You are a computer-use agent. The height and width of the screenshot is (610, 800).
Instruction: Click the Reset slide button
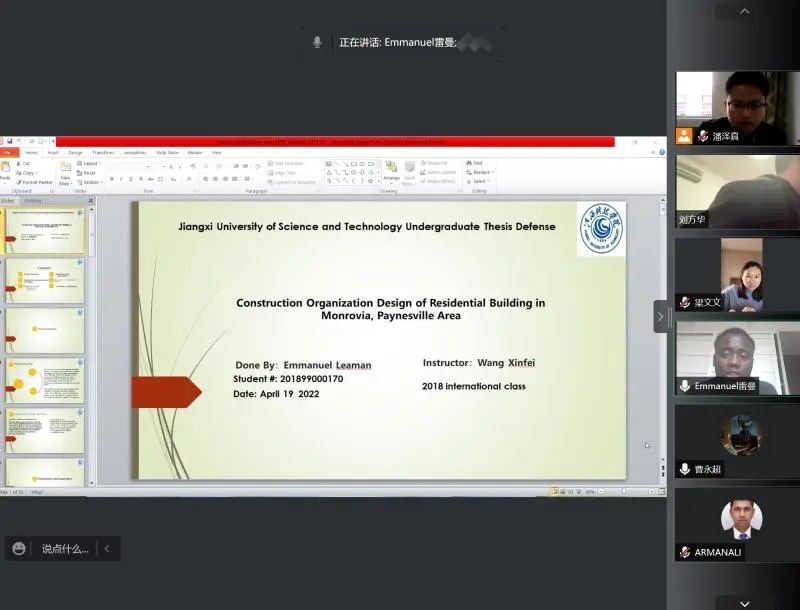coord(86,173)
